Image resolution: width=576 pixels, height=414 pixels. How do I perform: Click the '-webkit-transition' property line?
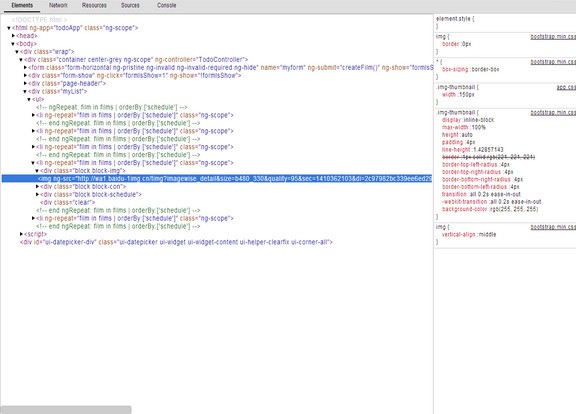point(492,202)
